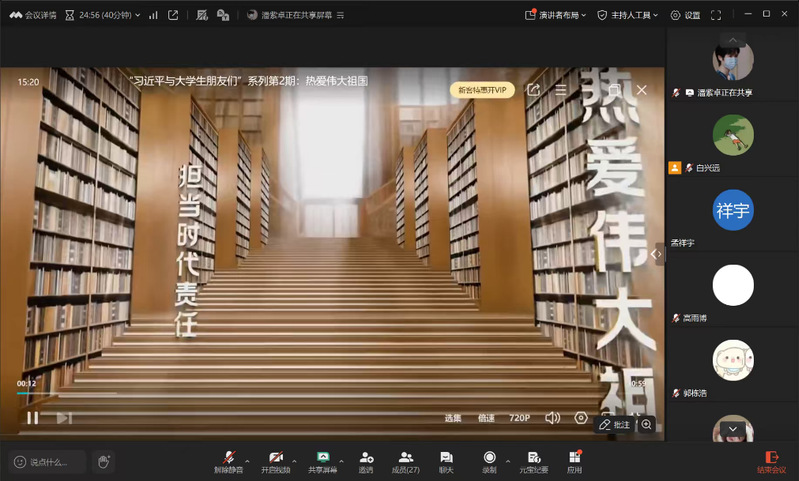Open the 720P video quality selector
799x481 pixels.
[x=519, y=418]
